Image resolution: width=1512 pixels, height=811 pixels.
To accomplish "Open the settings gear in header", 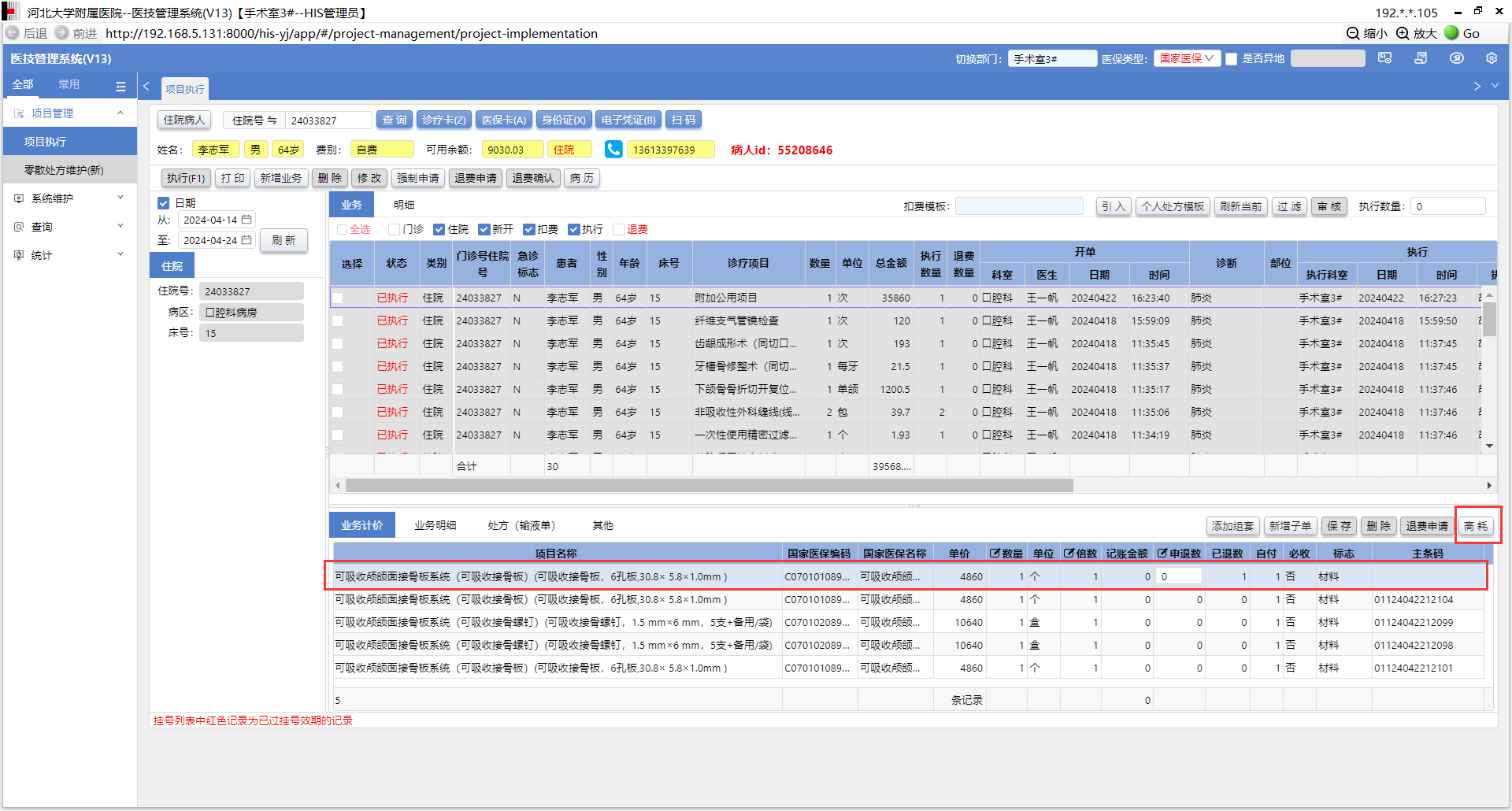I will pos(1491,58).
